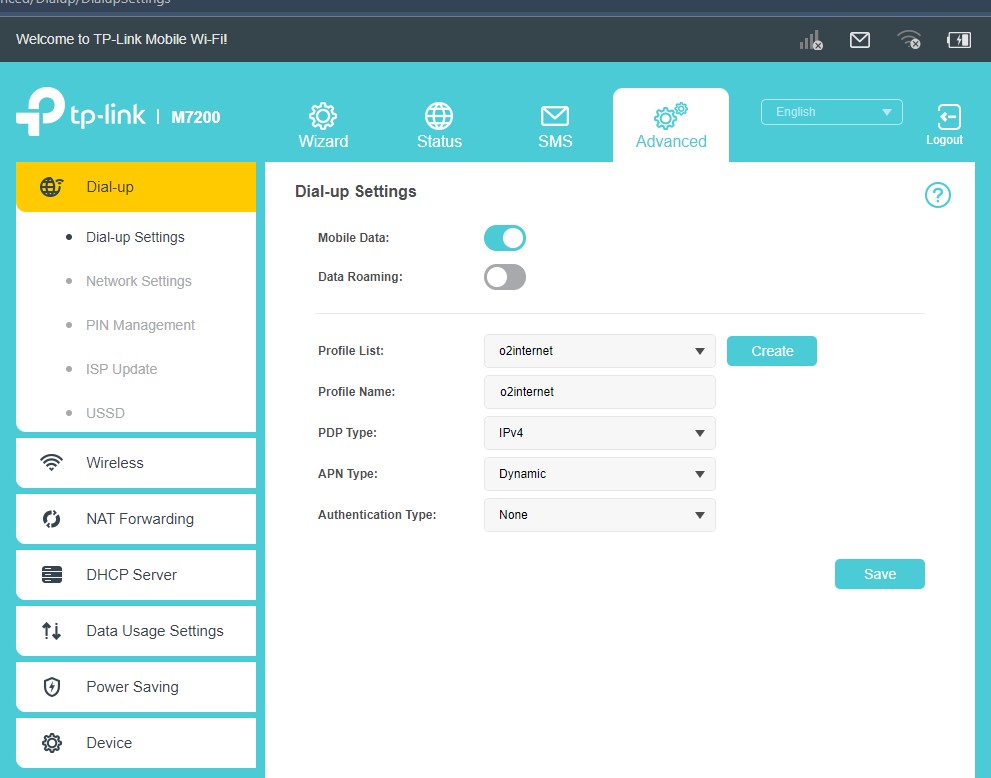Go to Network Settings submenu
Screen dimensions: 991x778
pyautogui.click(x=138, y=281)
